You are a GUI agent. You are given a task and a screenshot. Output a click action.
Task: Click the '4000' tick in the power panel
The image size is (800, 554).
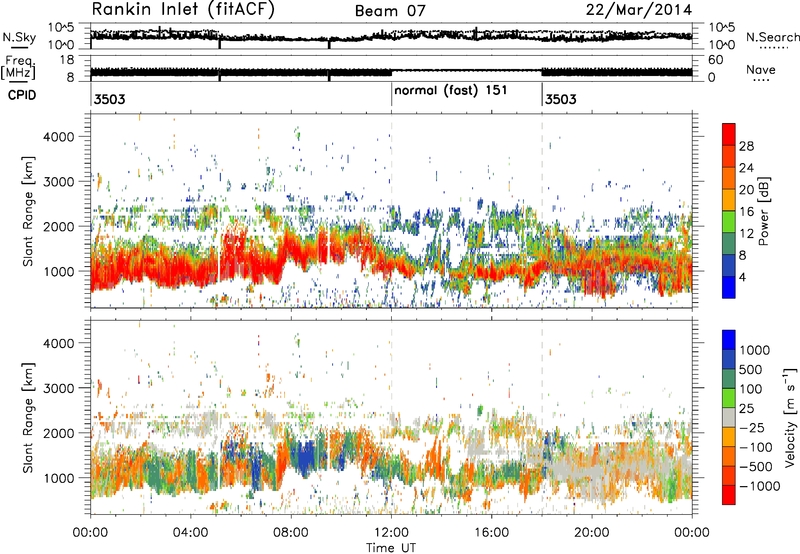[59, 137]
